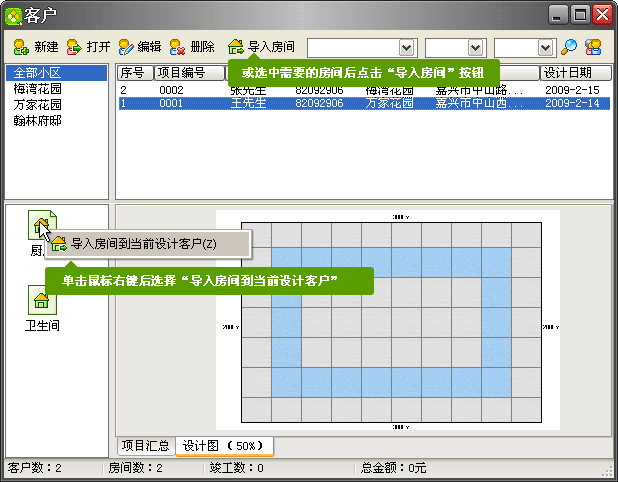Image resolution: width=618 pixels, height=482 pixels.
Task: Switch to the 设计图 (50%) tab
Action: tap(224, 445)
